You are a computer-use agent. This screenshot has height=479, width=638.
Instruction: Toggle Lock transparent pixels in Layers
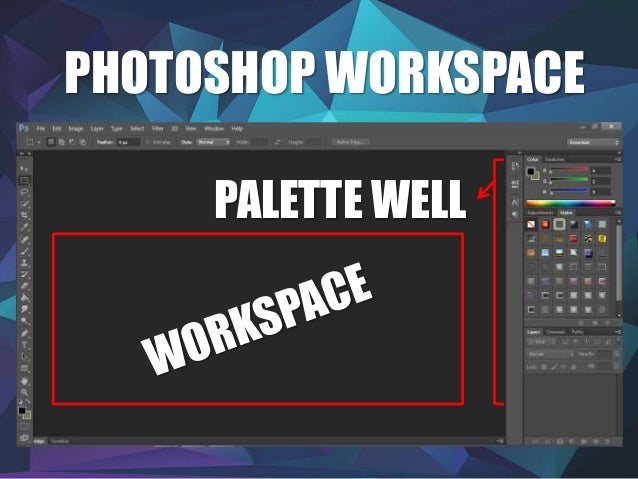point(544,367)
